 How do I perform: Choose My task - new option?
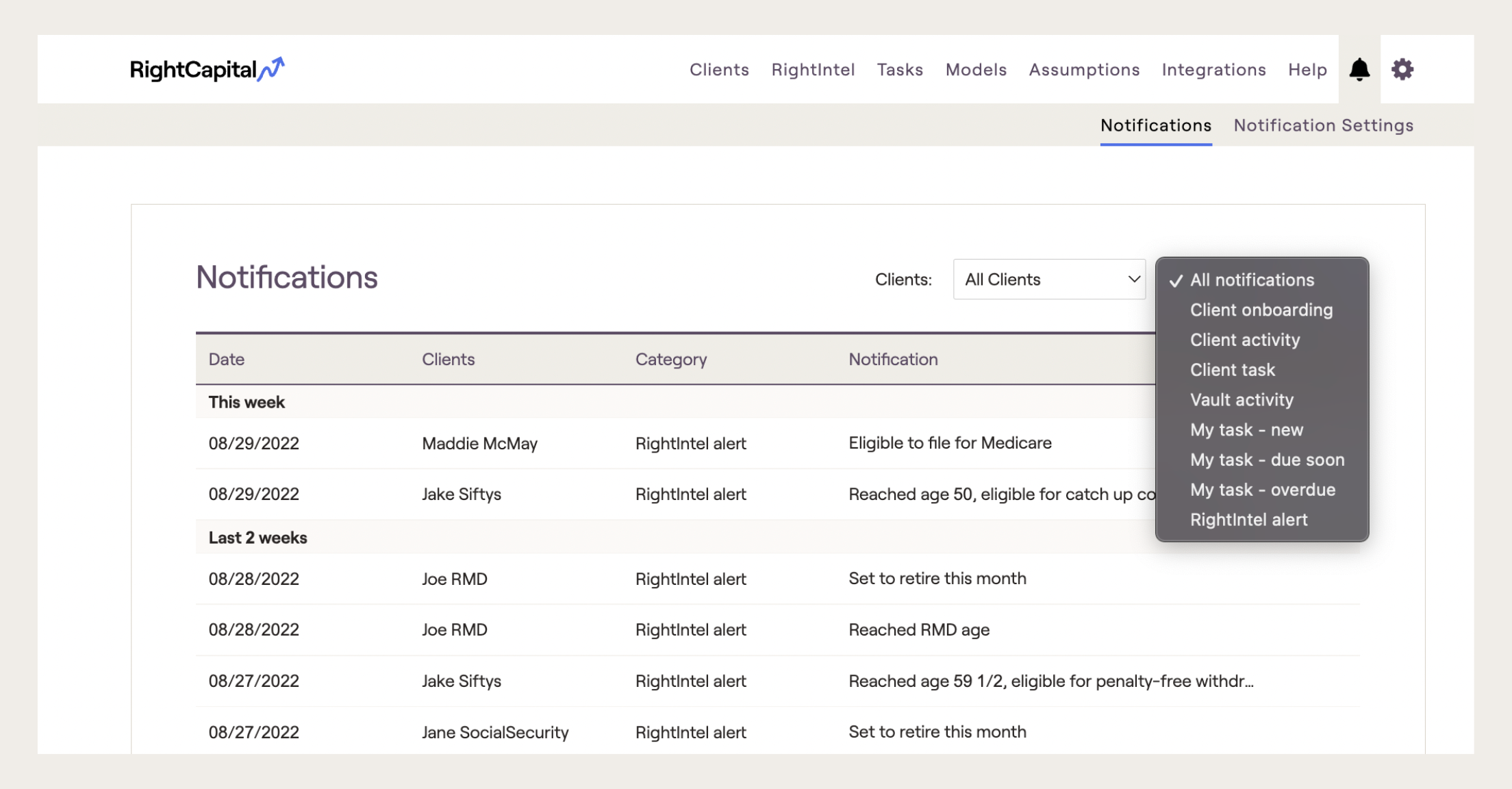pyautogui.click(x=1261, y=430)
